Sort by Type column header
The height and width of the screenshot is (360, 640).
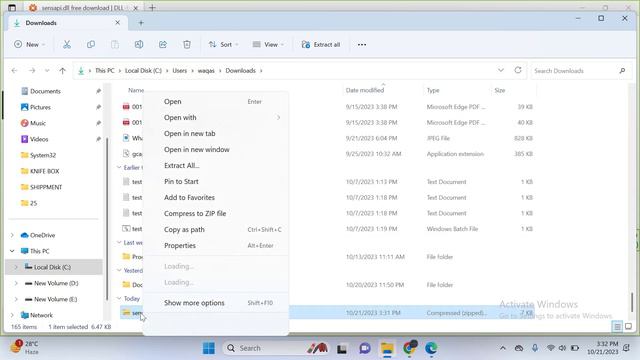[433, 90]
